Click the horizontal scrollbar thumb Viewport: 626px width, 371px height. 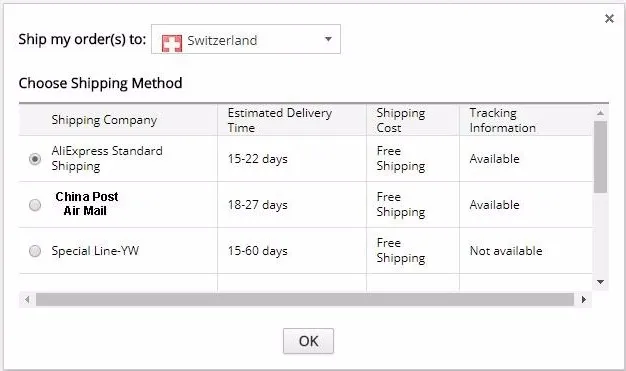pos(305,299)
